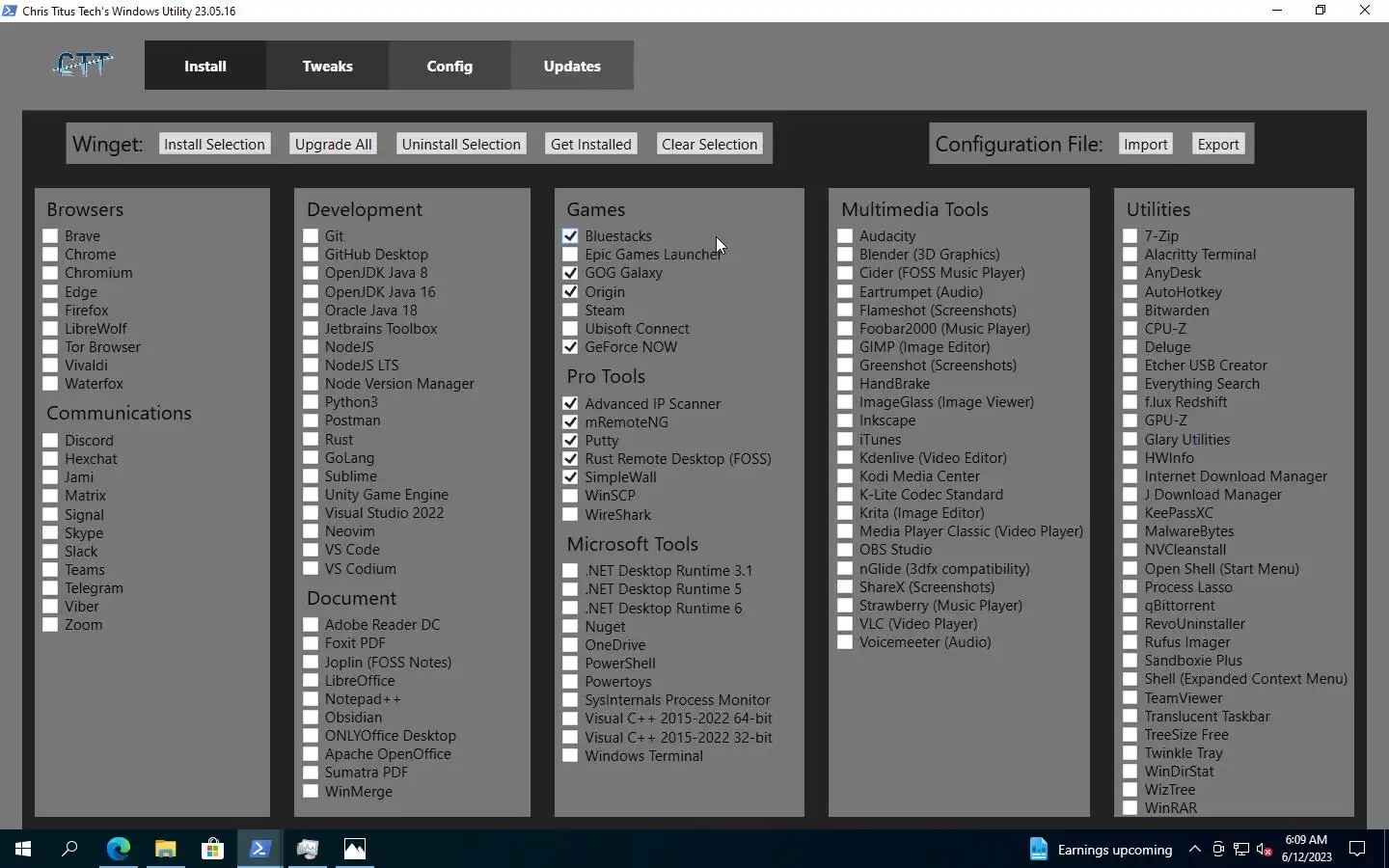The width and height of the screenshot is (1389, 868).
Task: Check the Steam checkbox
Action: coord(570,311)
